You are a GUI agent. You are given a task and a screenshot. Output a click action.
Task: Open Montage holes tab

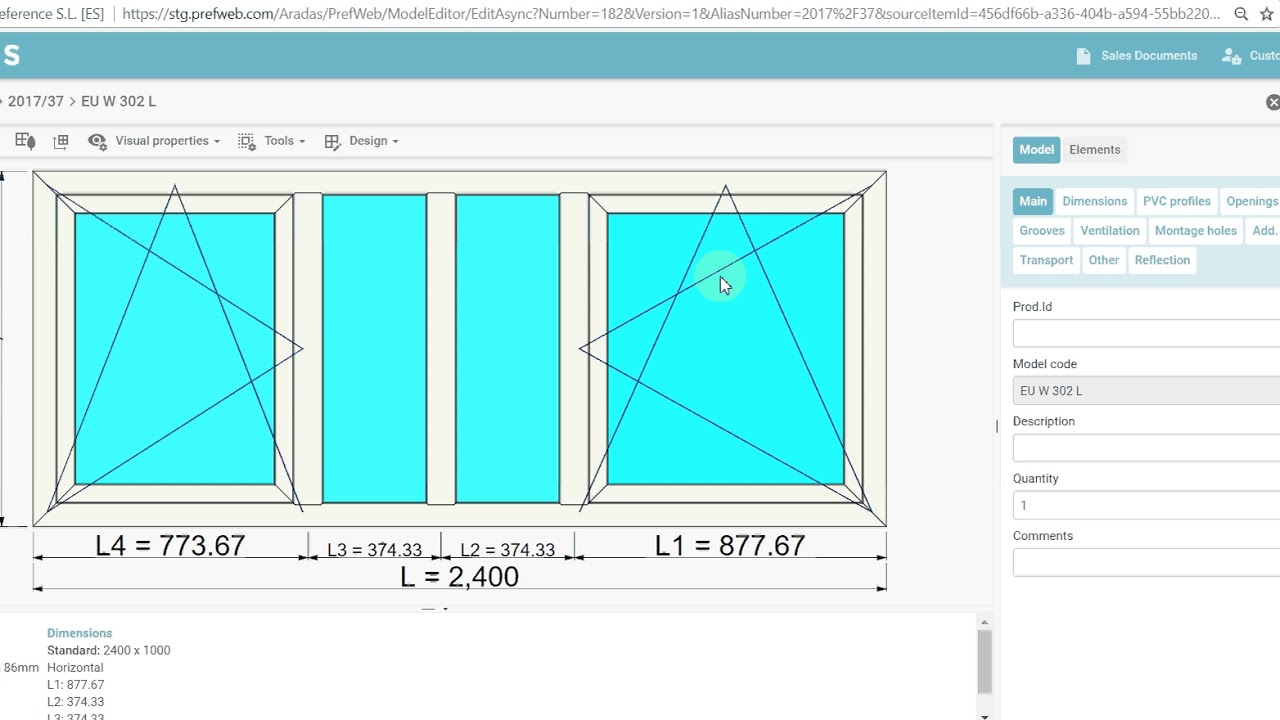(1195, 231)
